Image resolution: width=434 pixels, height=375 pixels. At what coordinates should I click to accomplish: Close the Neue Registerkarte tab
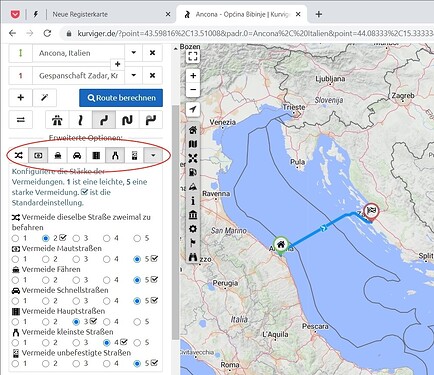pos(168,14)
